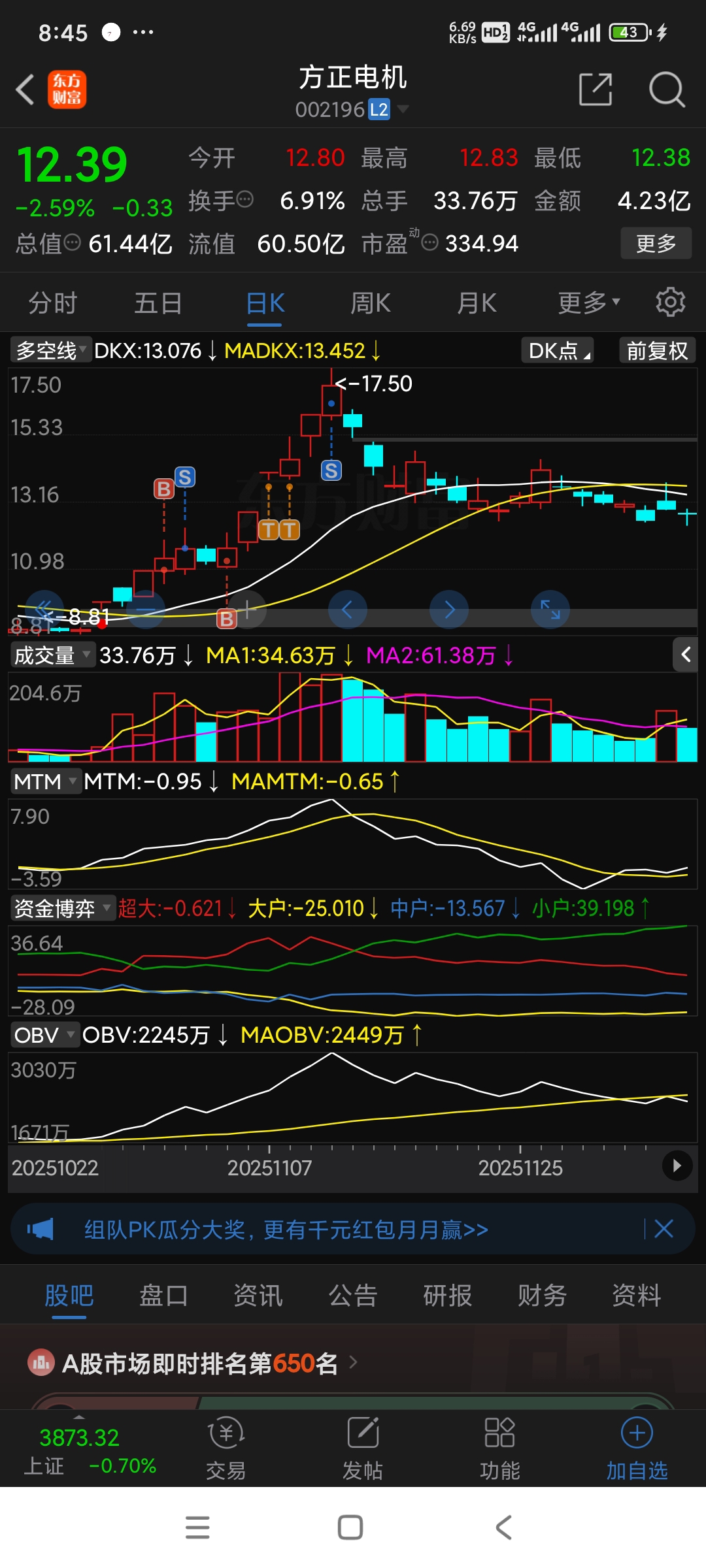This screenshot has width=706, height=1568.
Task: Tap megaphone icon on promo banner
Action: tap(41, 1229)
